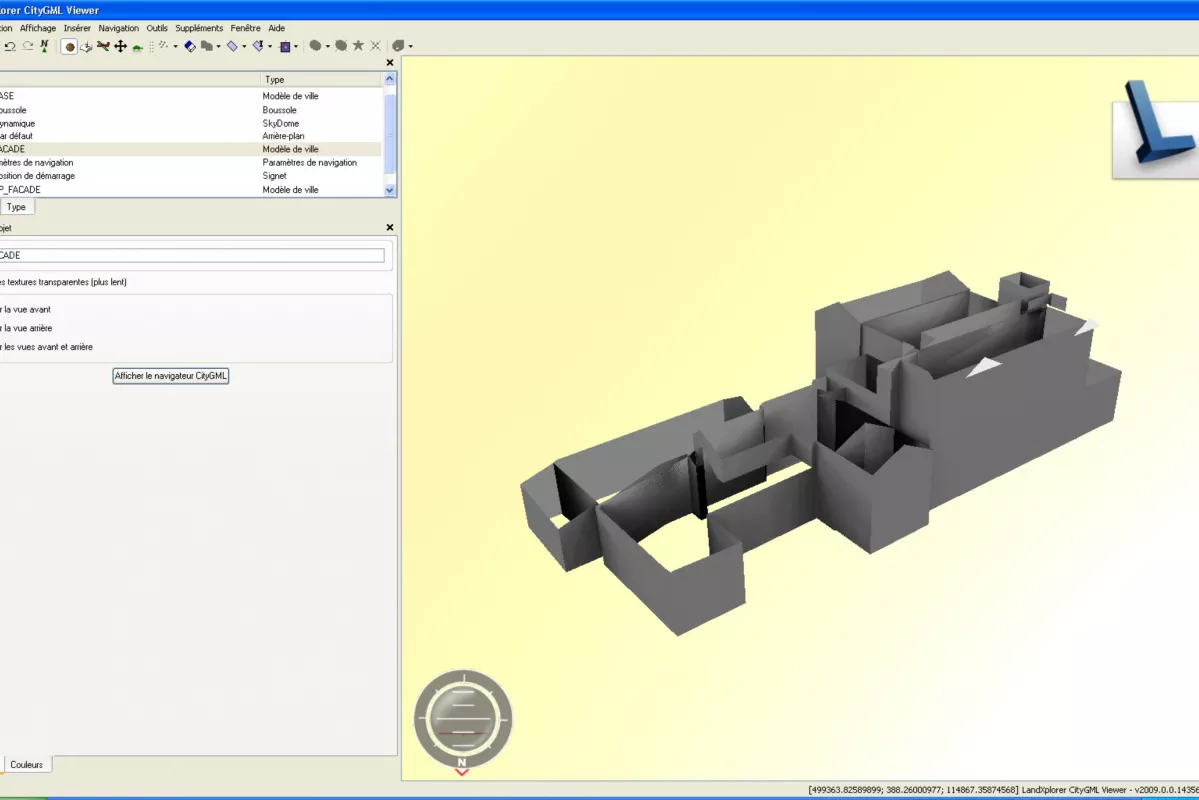
Task: Switch to the Couleurs tab
Action: point(27,764)
